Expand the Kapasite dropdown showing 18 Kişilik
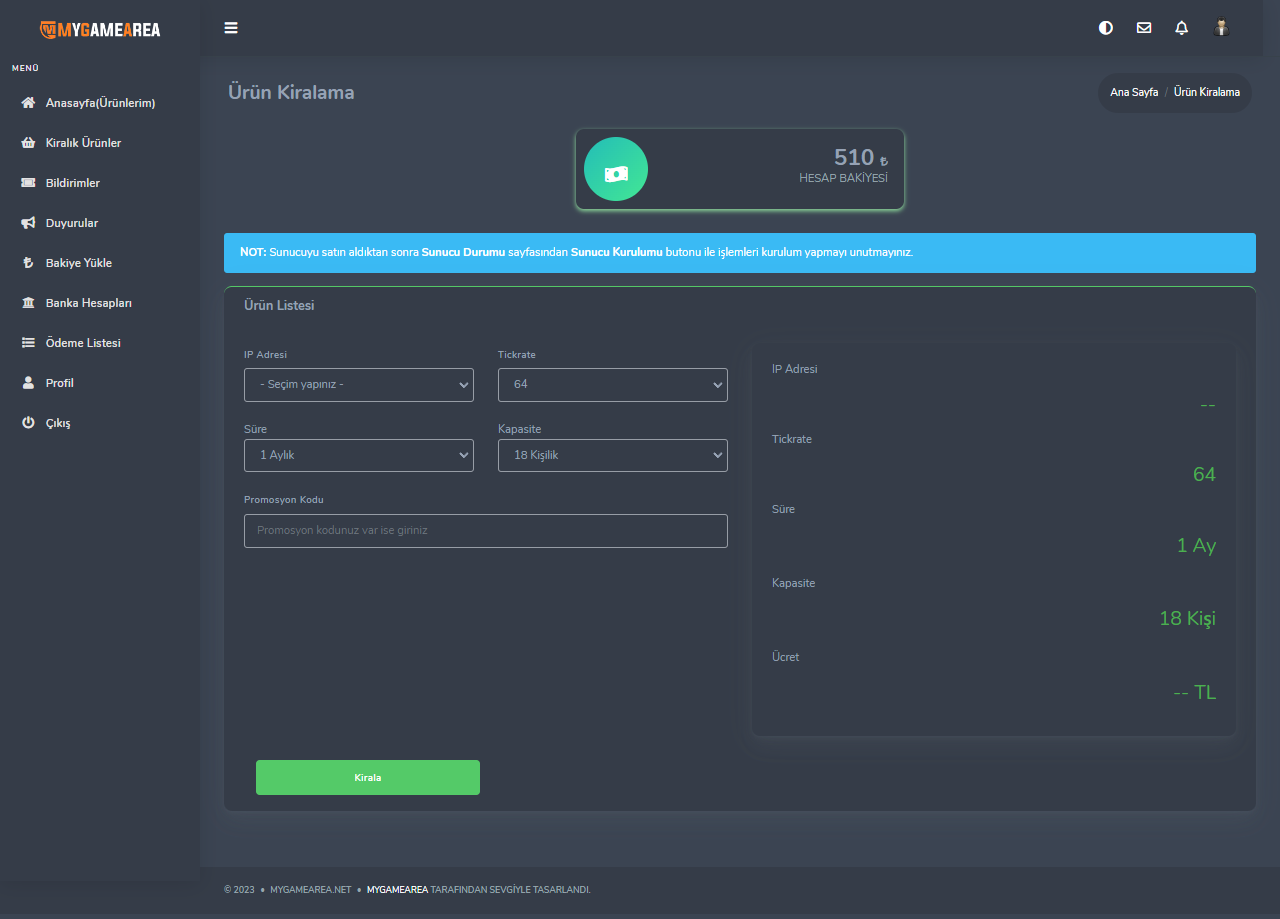Viewport: 1280px width, 919px height. (613, 455)
